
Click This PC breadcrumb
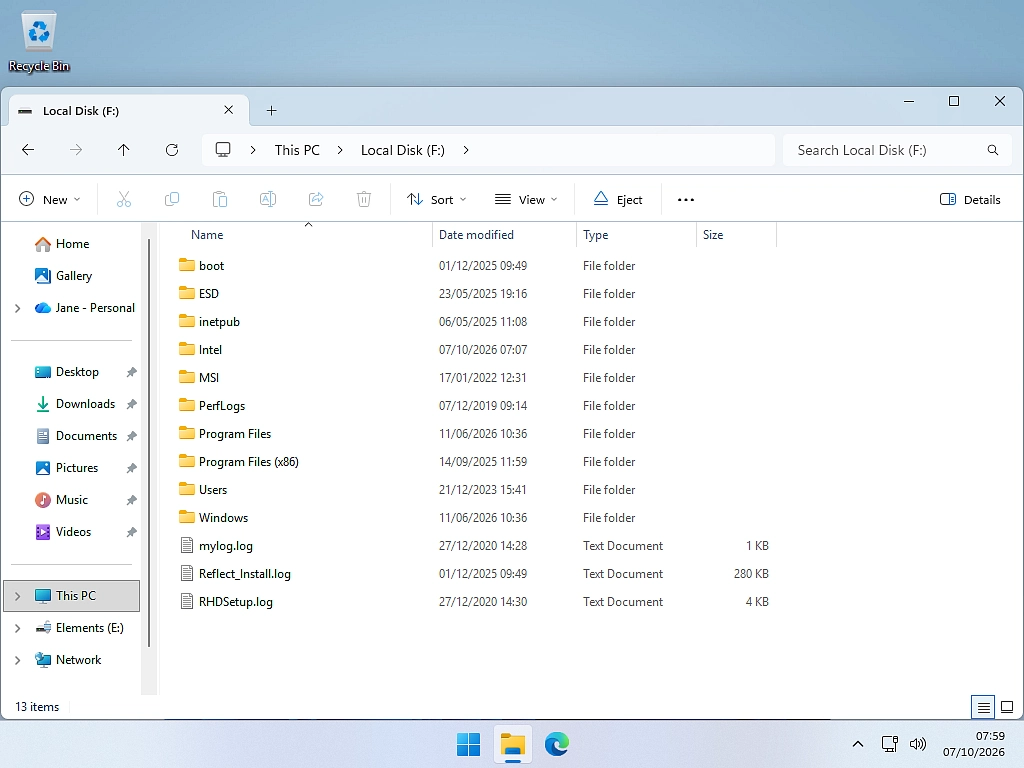point(297,150)
